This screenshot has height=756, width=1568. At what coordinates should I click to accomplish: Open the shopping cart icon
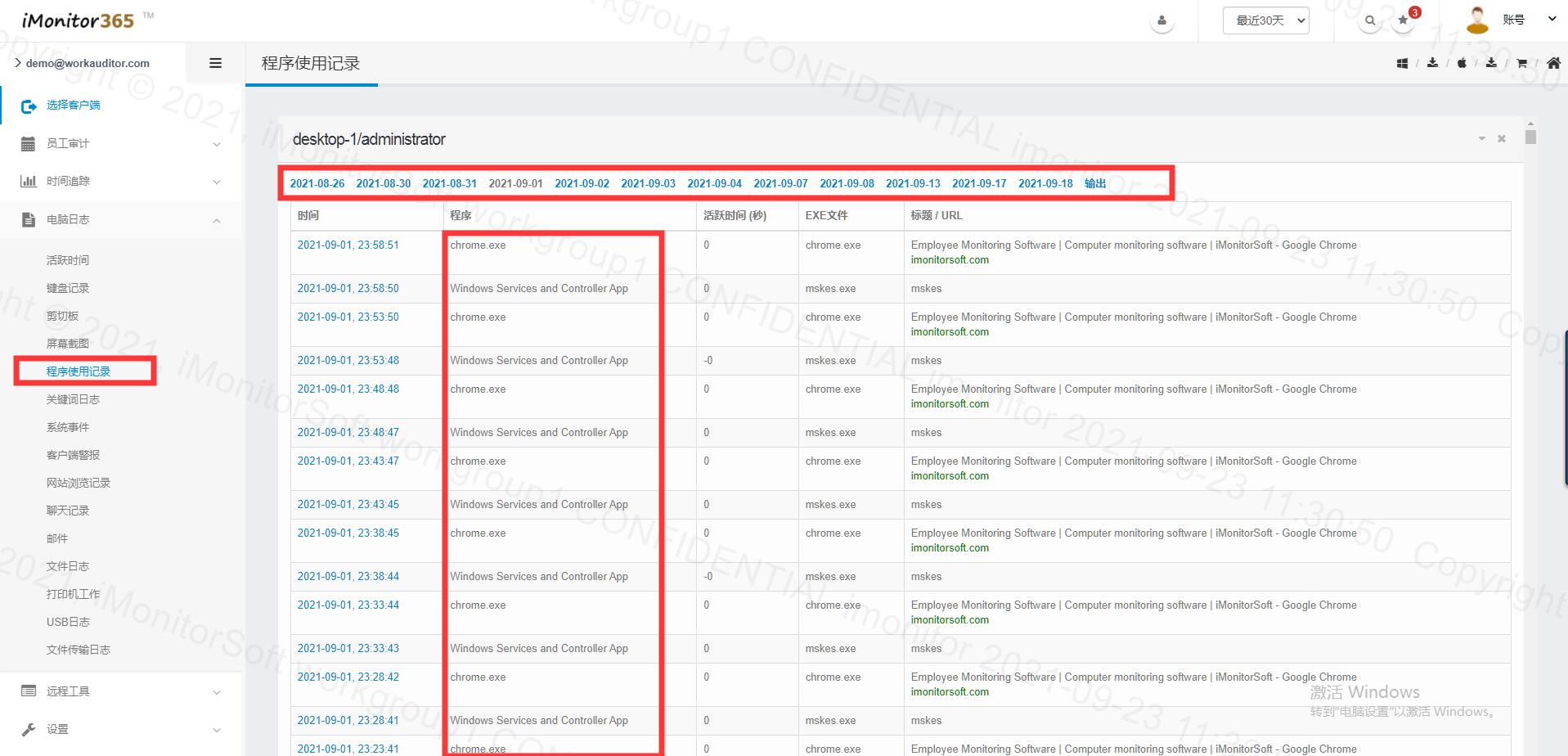tap(1521, 63)
